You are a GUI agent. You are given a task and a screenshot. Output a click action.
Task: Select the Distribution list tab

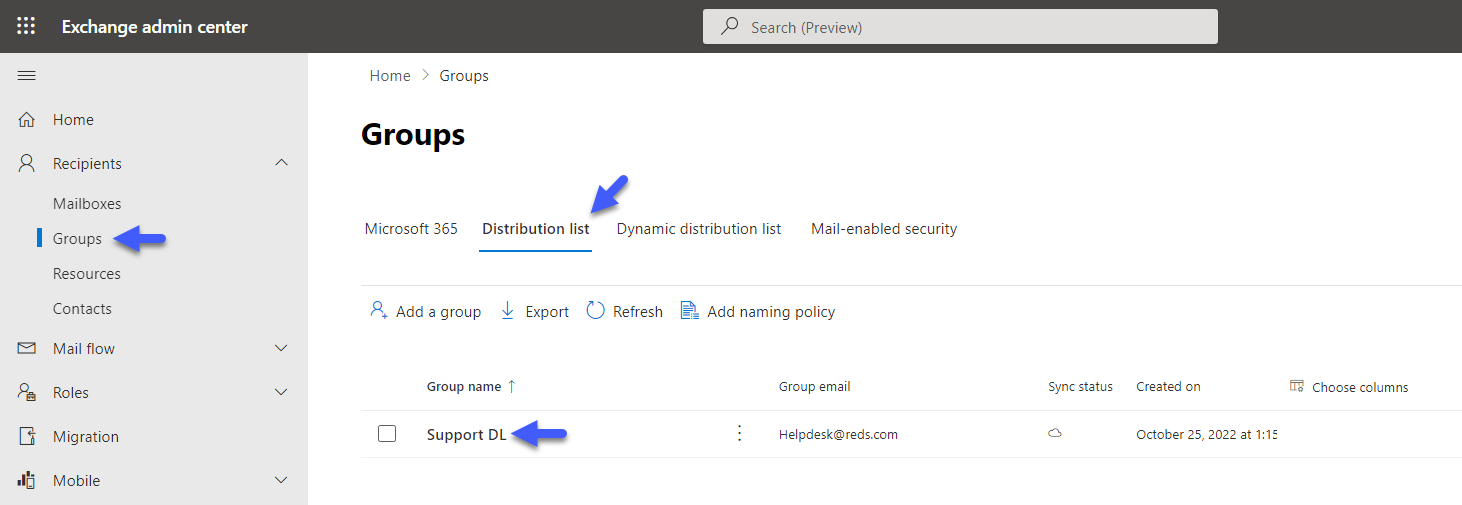pos(536,229)
